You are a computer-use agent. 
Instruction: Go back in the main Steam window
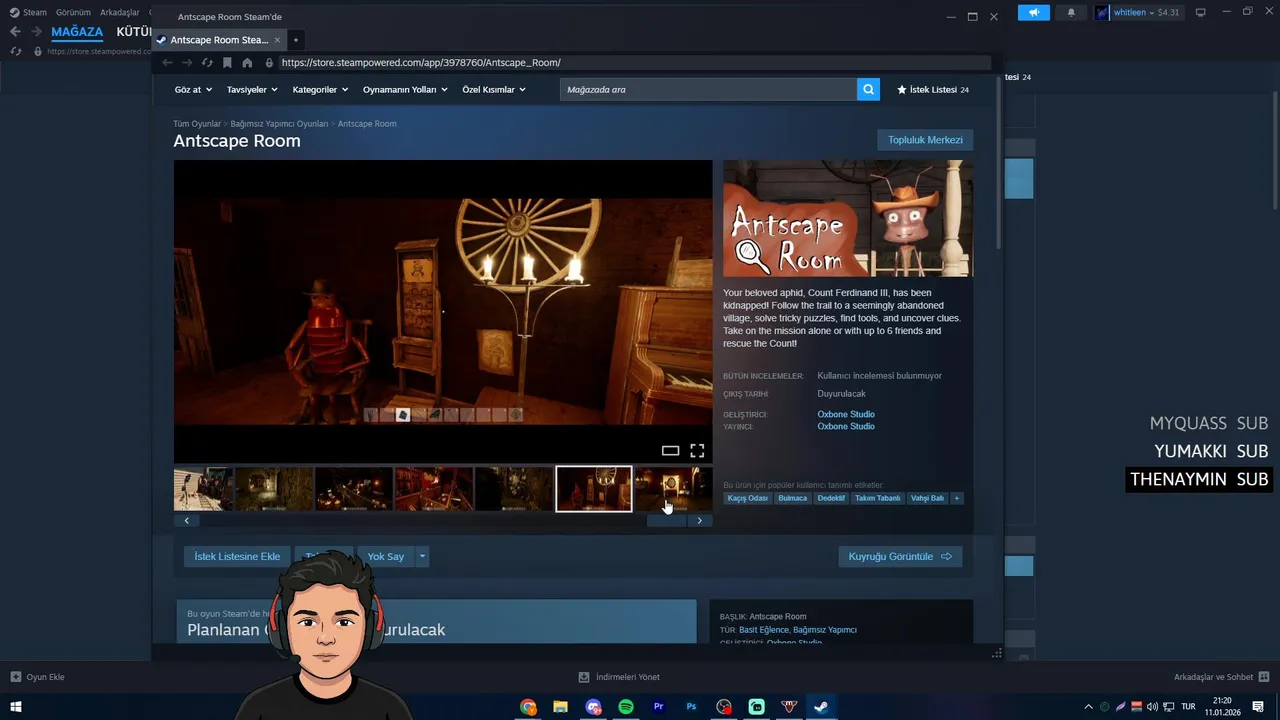[x=15, y=32]
